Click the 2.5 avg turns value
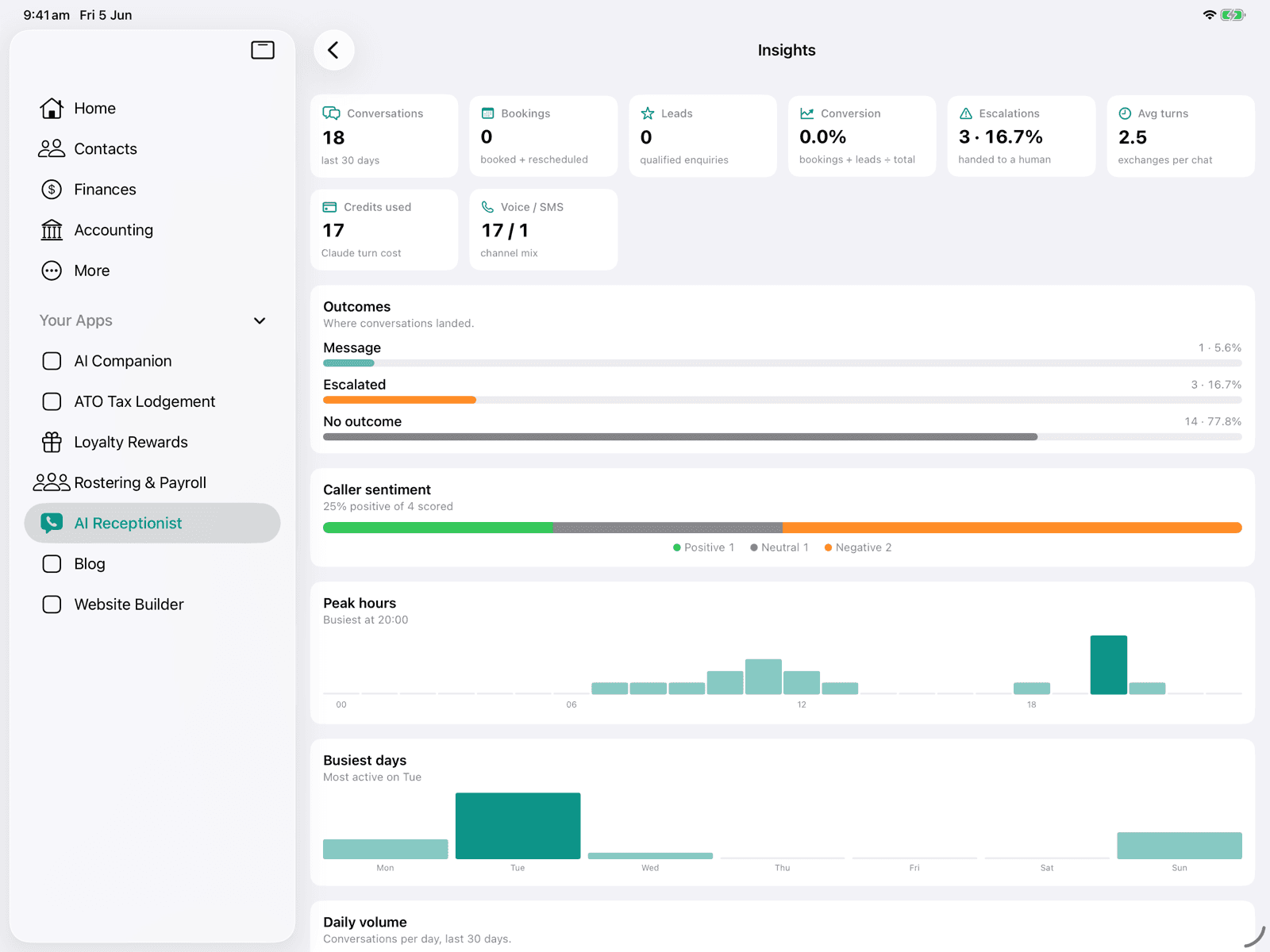 click(x=1132, y=137)
